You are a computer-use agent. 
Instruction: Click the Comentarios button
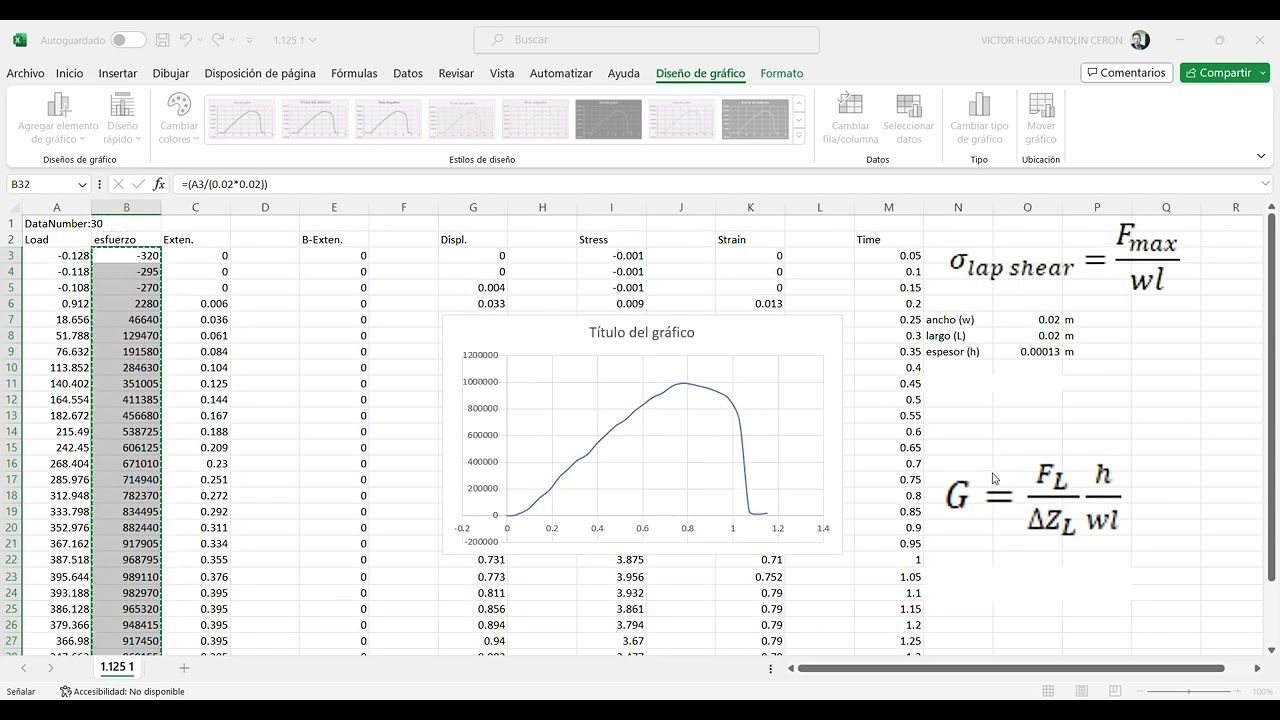(1125, 73)
